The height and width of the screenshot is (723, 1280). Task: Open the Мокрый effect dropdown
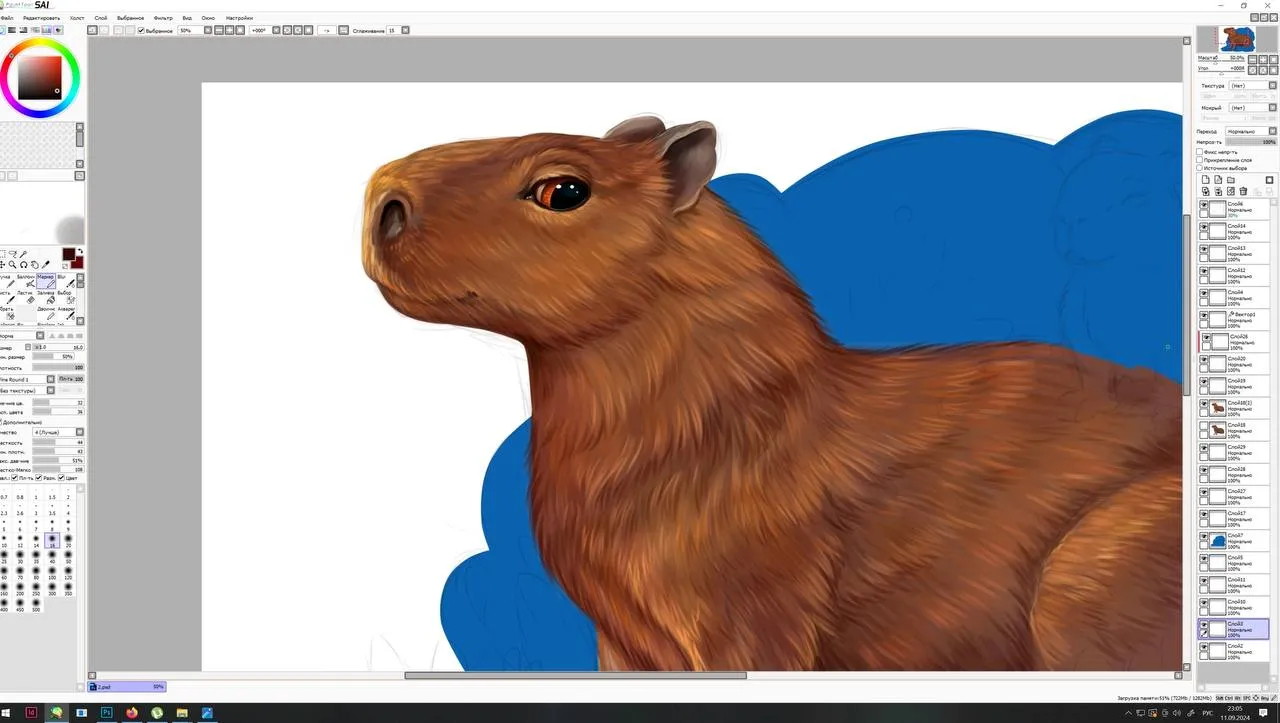(1252, 108)
